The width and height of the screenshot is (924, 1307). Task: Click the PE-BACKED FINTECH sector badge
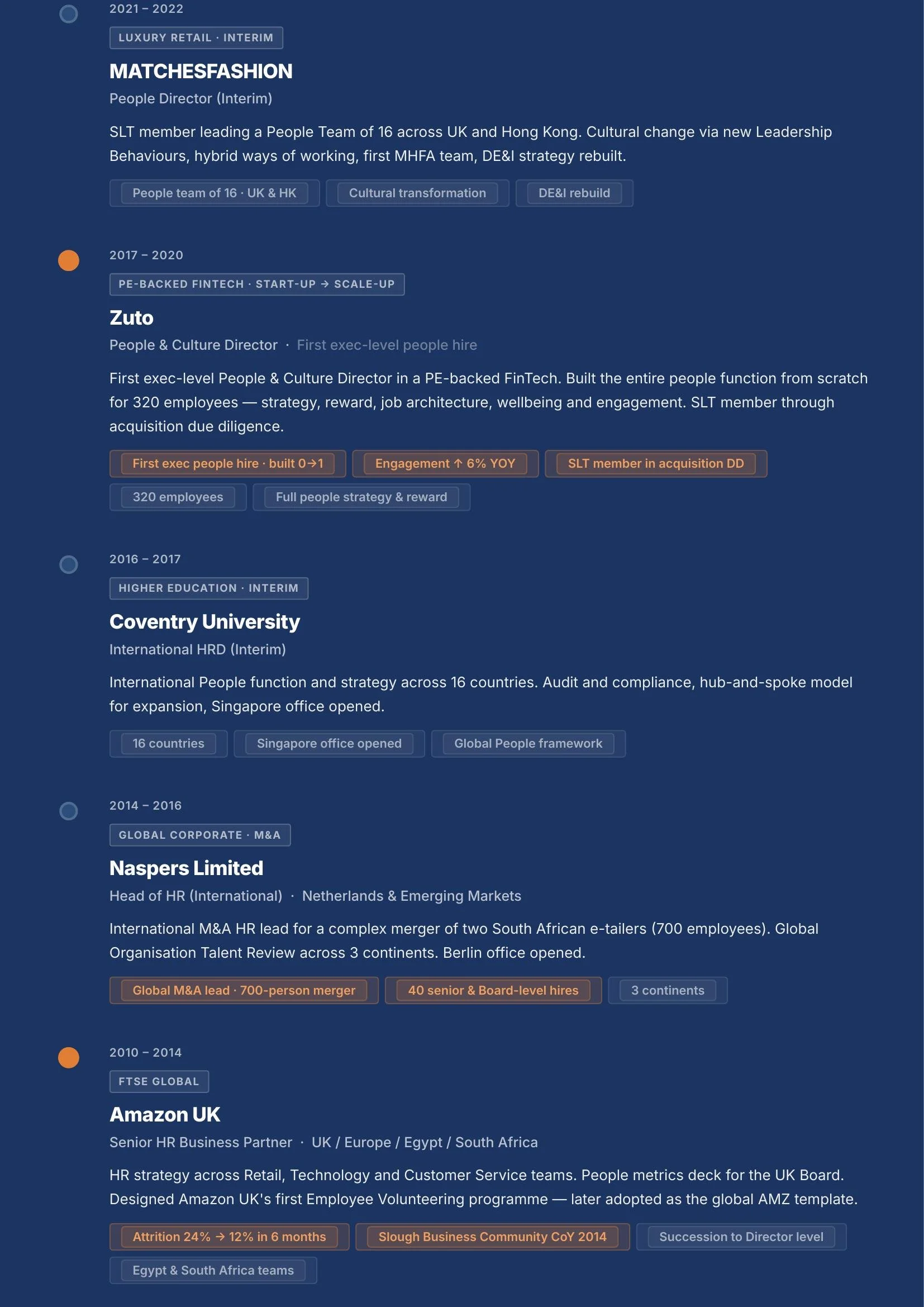(x=257, y=284)
